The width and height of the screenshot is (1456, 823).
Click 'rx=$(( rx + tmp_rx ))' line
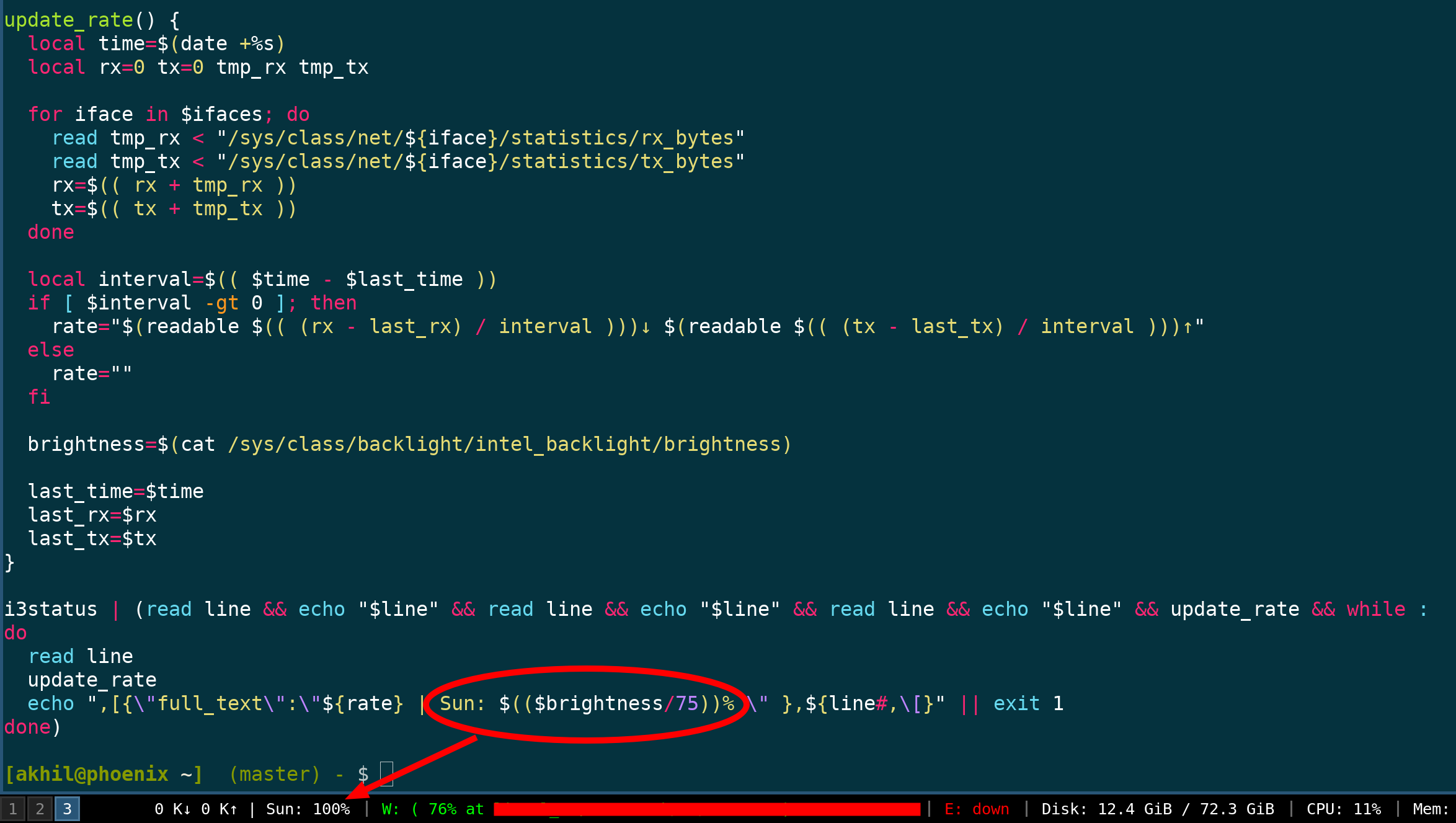174,185
